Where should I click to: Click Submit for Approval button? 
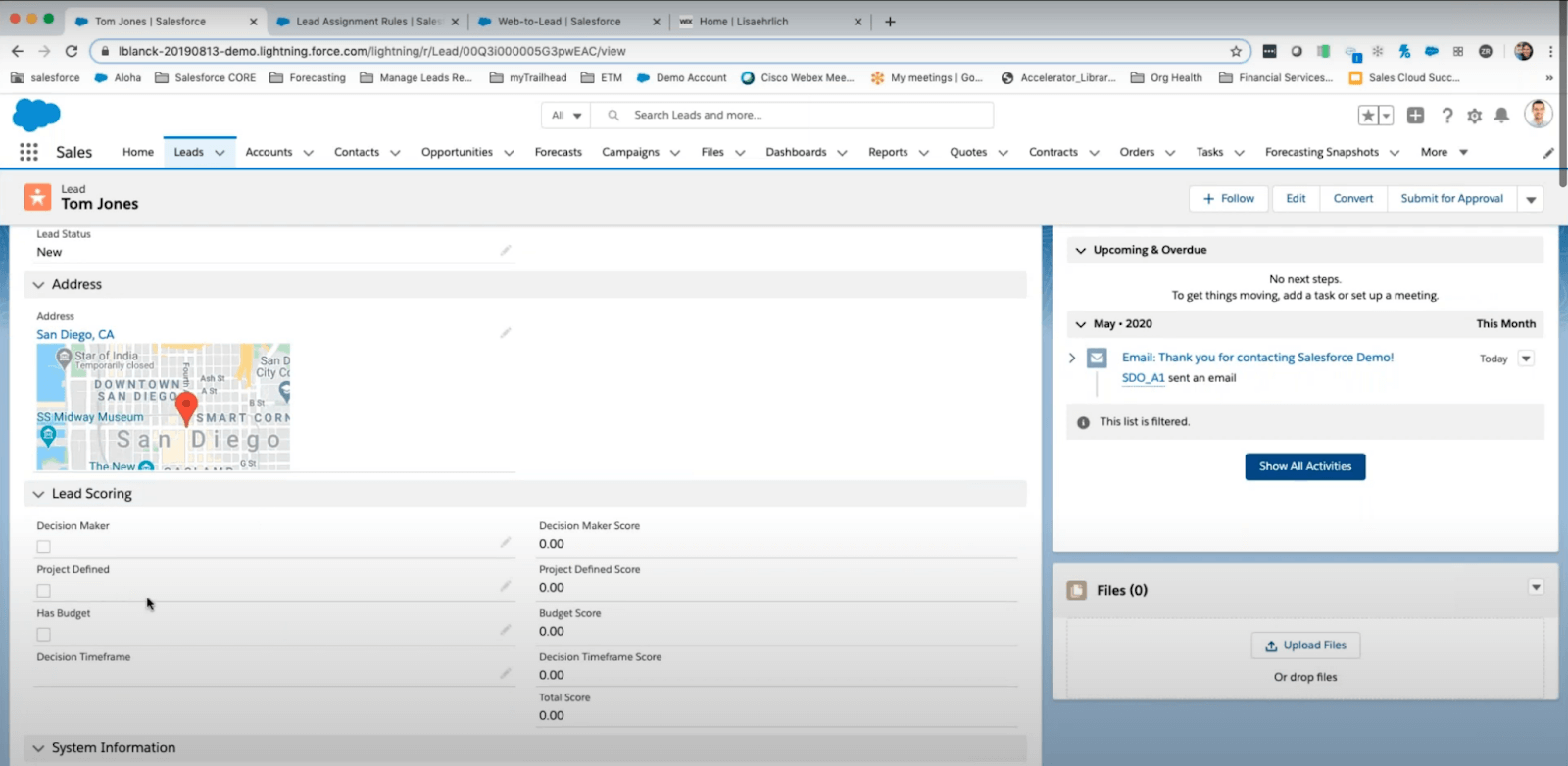tap(1451, 199)
